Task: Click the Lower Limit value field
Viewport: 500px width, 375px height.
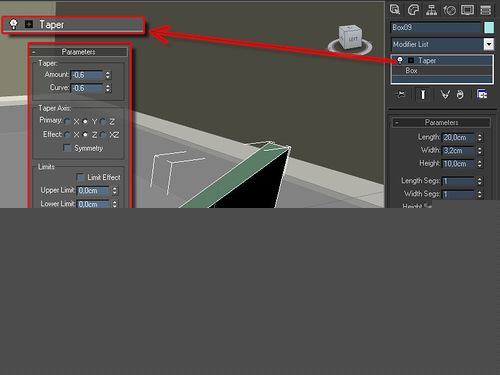Action: pyautogui.click(x=93, y=204)
